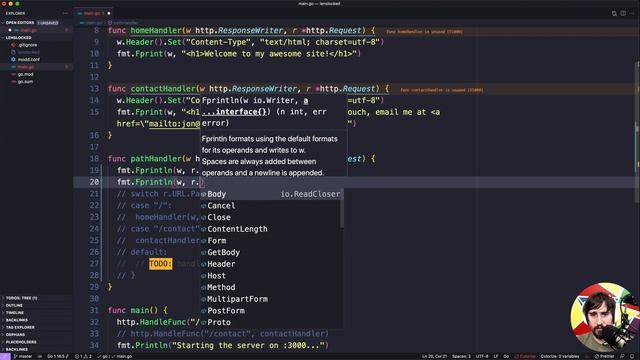
Task: Select the Method suggestion
Action: click(271, 287)
